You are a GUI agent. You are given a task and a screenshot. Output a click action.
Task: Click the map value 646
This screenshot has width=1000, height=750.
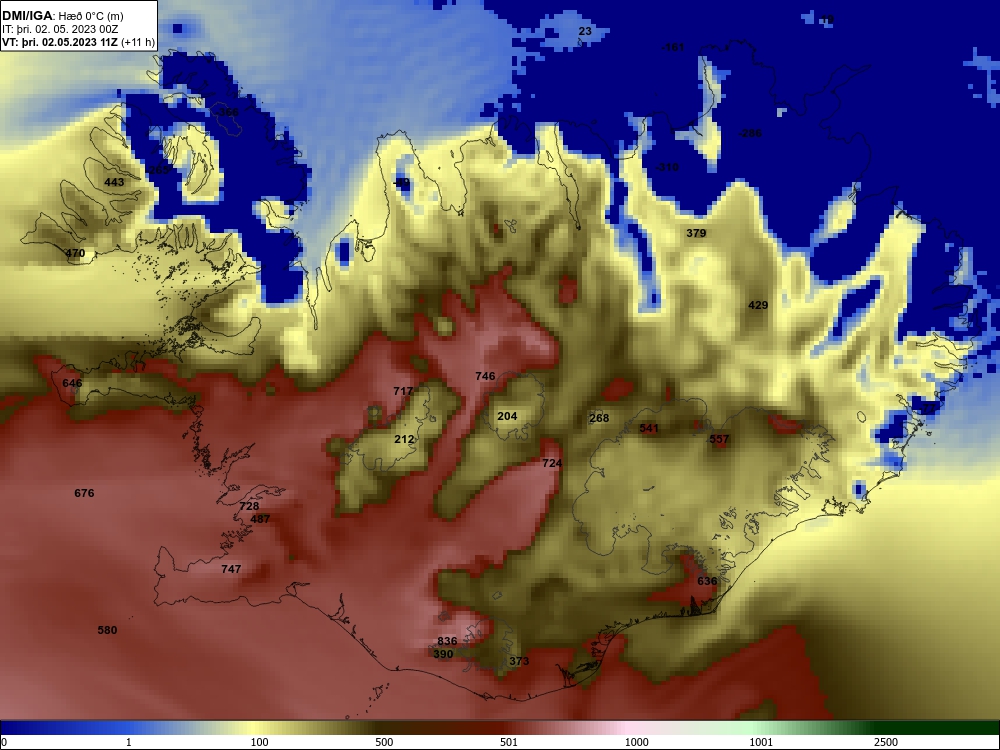[x=72, y=383]
